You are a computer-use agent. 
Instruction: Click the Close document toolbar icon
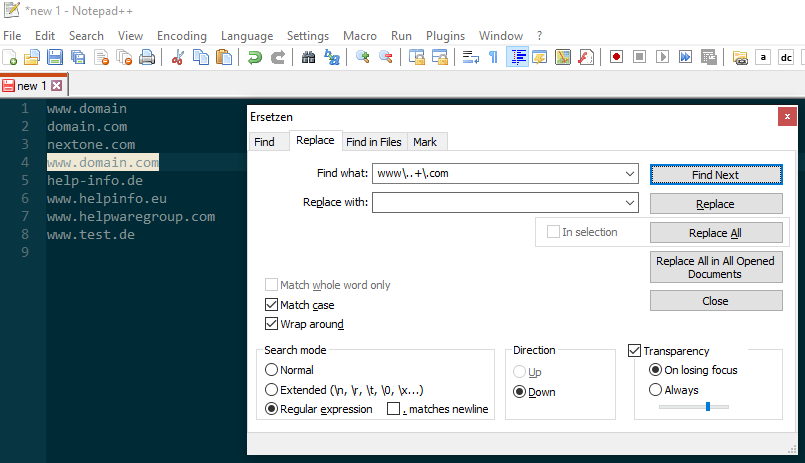click(101, 57)
